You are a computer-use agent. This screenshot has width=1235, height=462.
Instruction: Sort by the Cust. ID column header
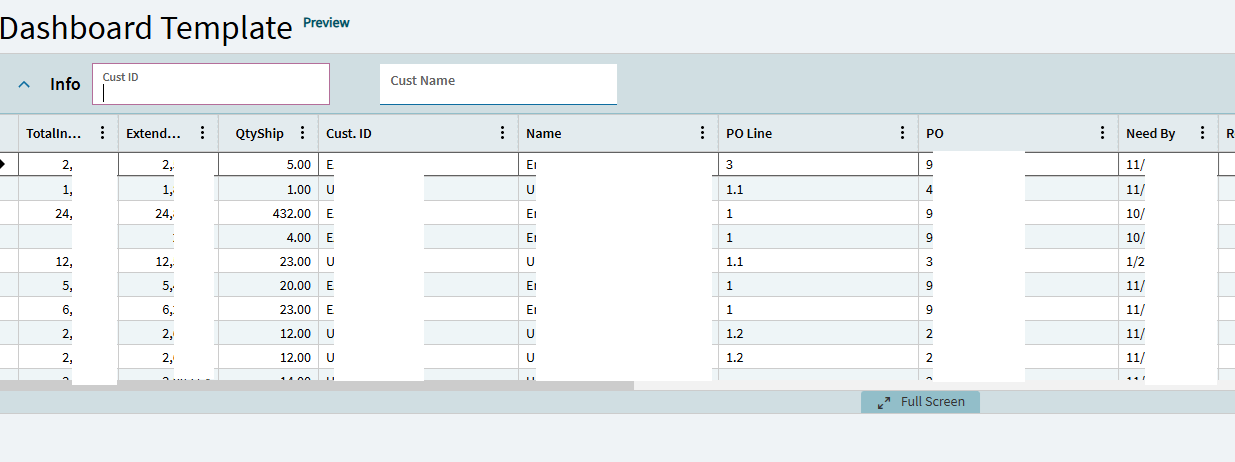pos(349,133)
